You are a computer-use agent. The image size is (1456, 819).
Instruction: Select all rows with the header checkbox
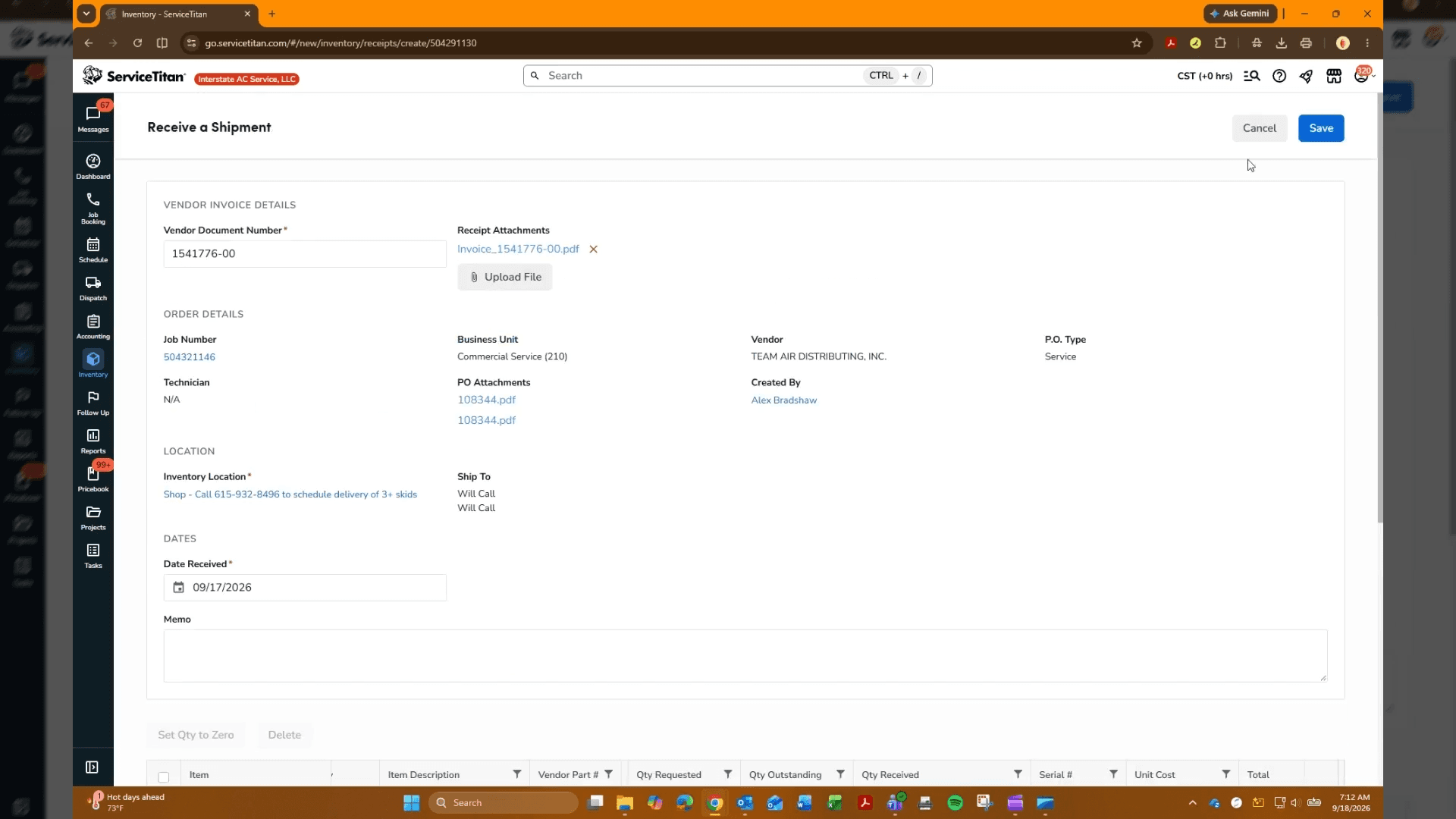point(163,777)
